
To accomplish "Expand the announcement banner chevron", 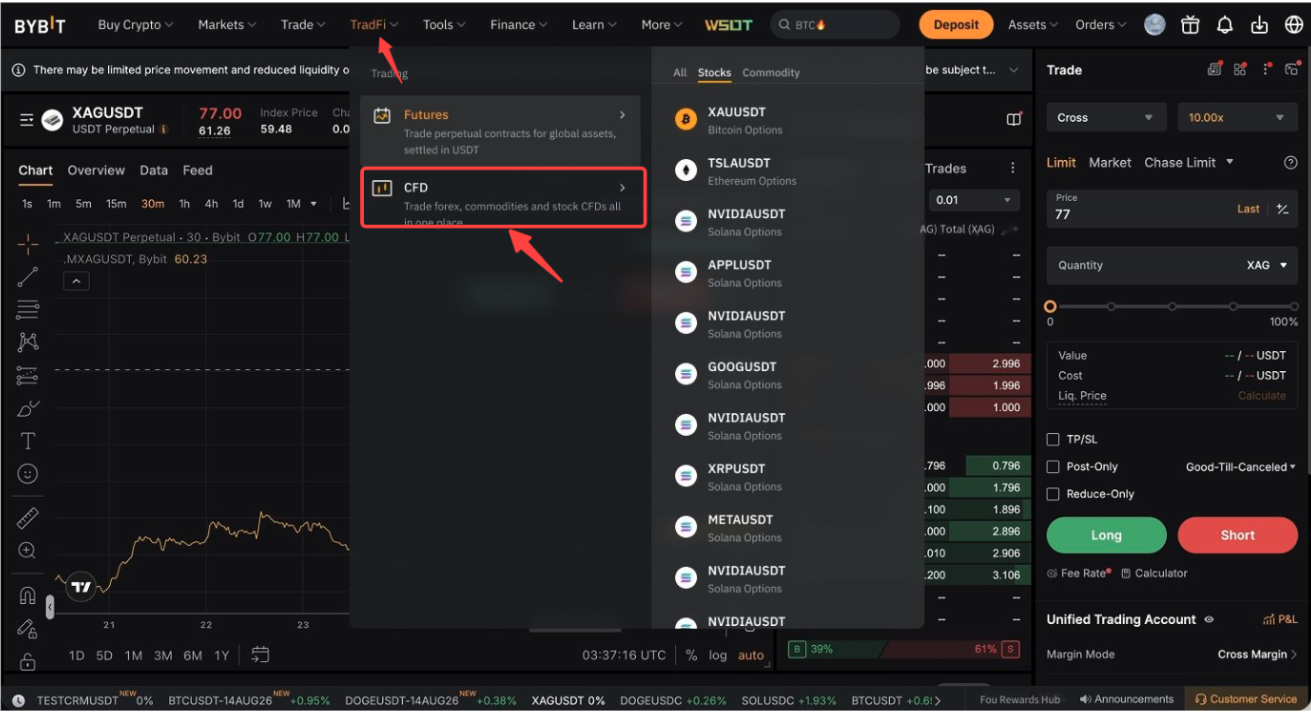I will click(1013, 70).
